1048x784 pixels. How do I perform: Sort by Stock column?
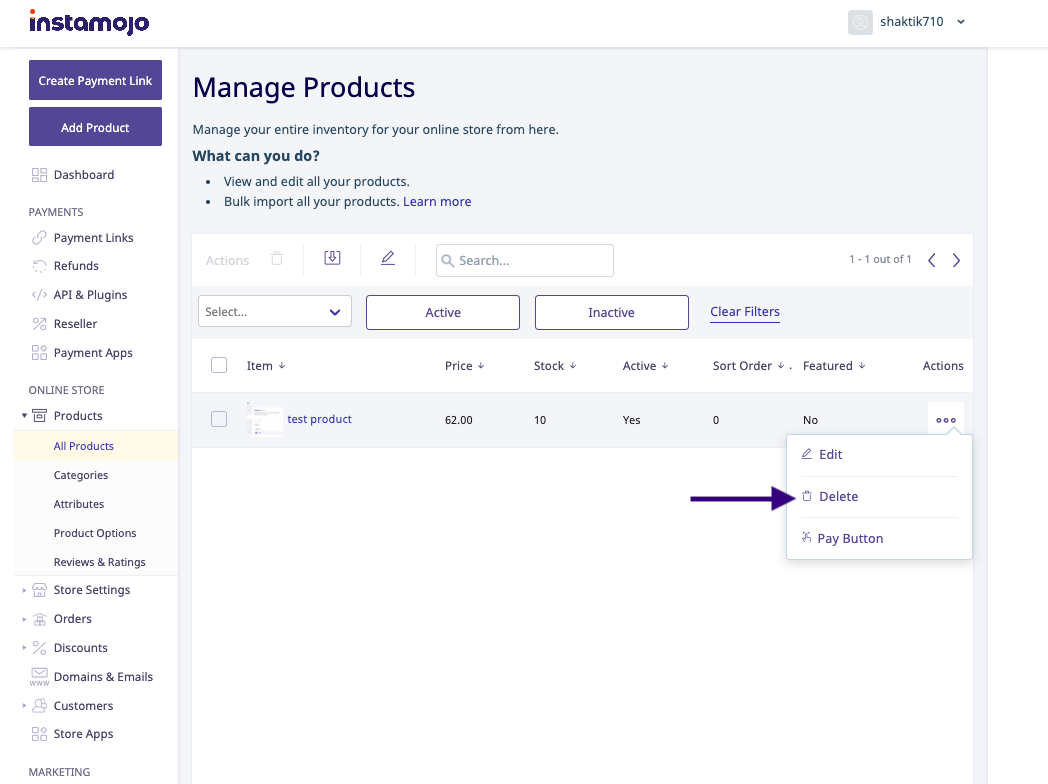pyautogui.click(x=555, y=366)
